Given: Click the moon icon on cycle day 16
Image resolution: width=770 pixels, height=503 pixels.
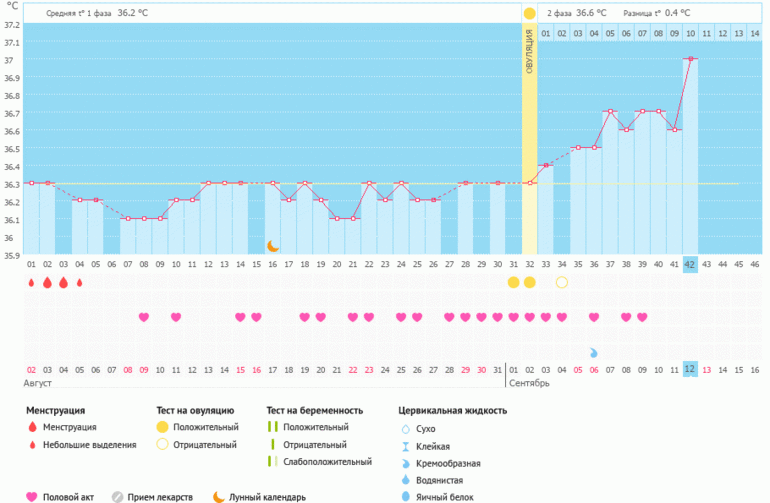Looking at the screenshot, I should pos(272,246).
